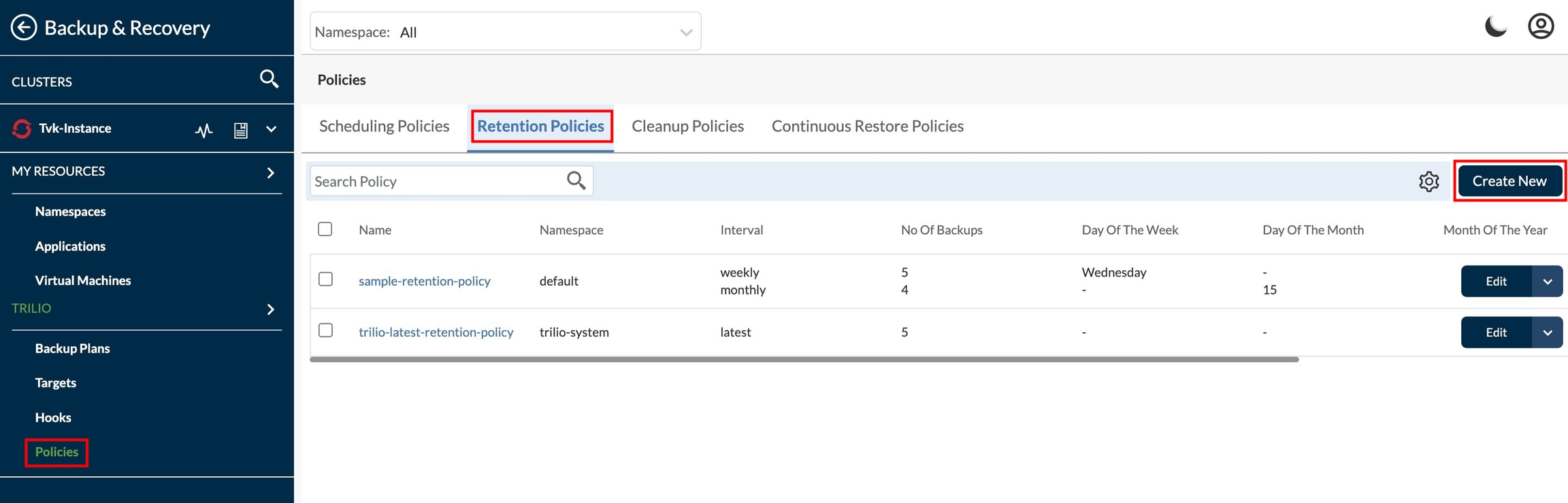Switch to the Scheduling Policies tab
This screenshot has height=503, width=1568.
384,126
